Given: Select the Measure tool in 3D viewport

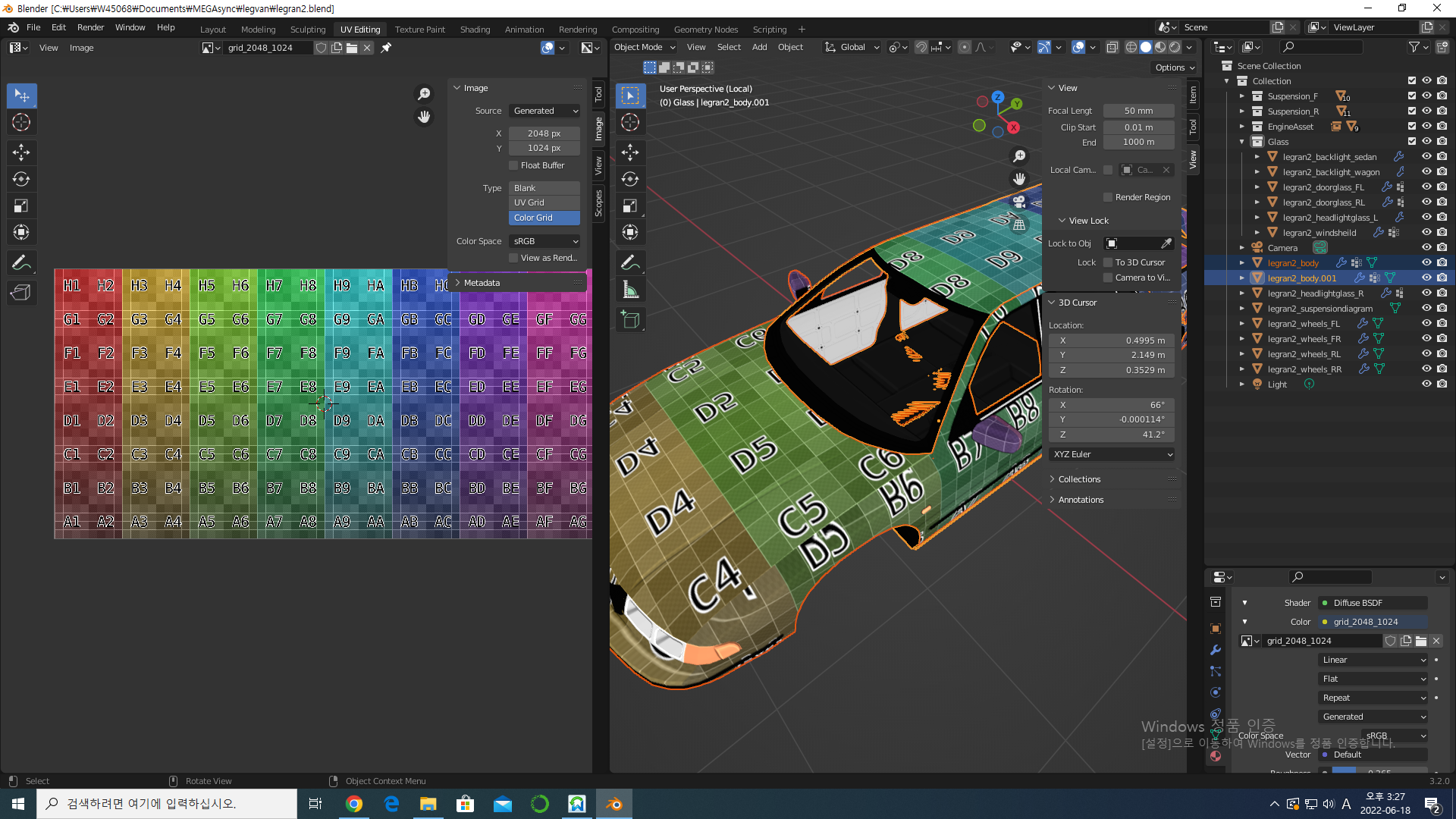Looking at the screenshot, I should (630, 290).
